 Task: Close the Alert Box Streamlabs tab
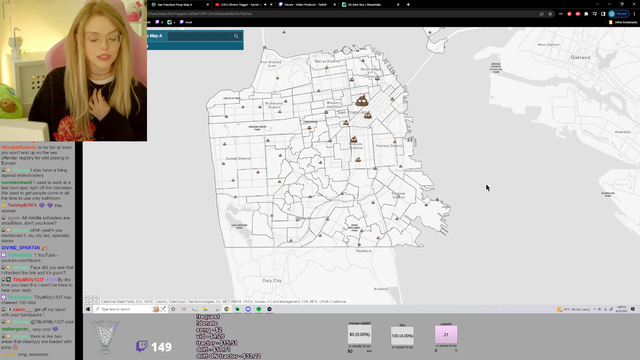(398, 4)
